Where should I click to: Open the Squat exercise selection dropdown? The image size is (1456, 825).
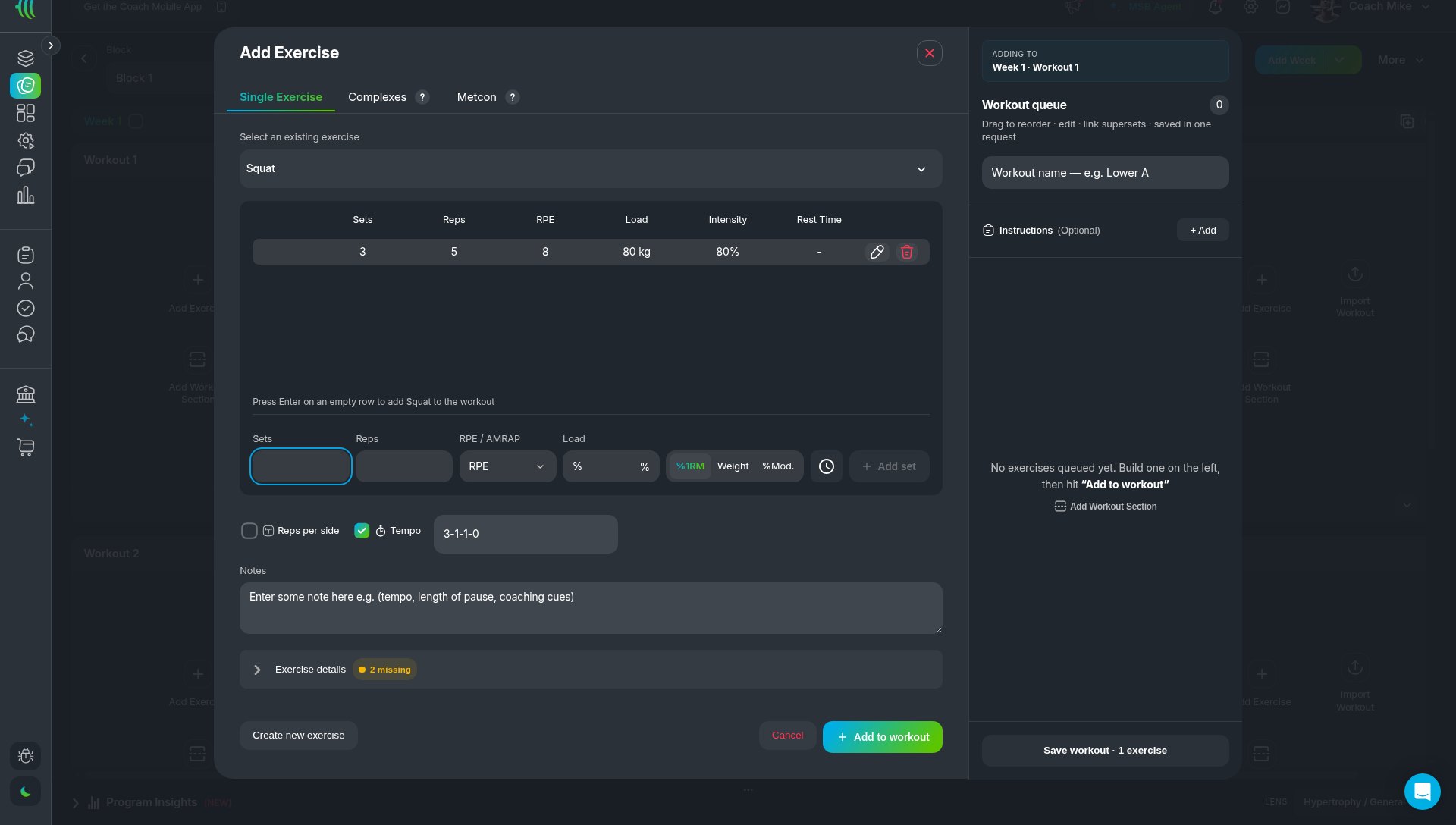tap(591, 168)
